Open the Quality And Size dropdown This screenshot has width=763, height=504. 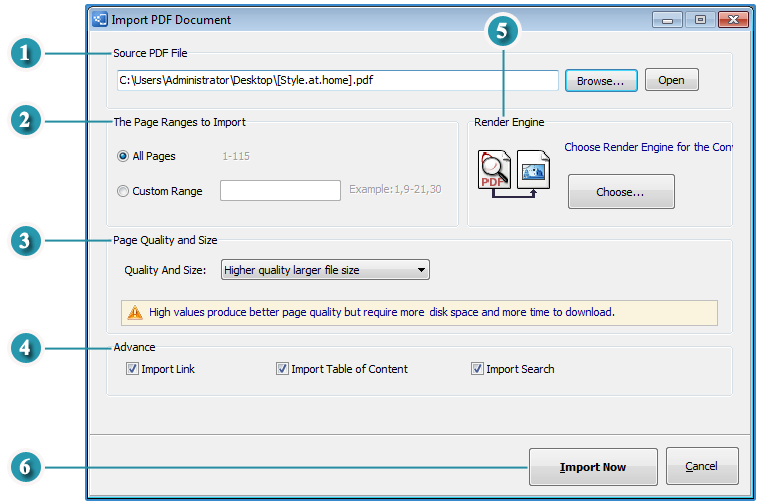coord(325,270)
